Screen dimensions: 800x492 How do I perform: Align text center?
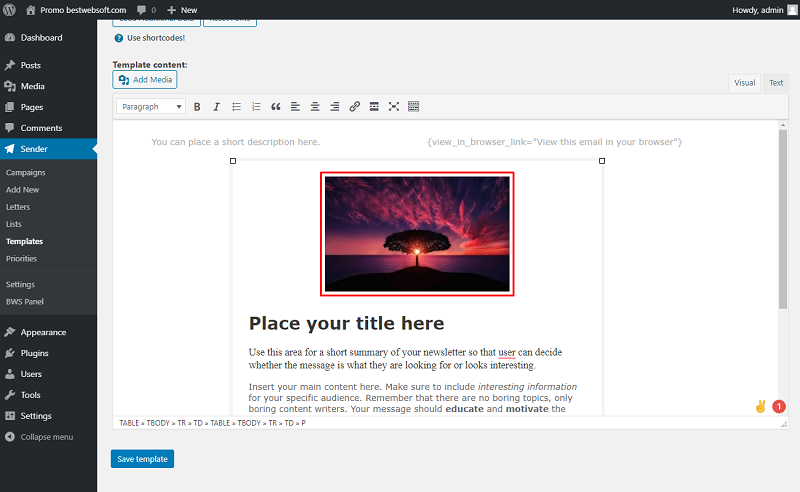tap(315, 107)
